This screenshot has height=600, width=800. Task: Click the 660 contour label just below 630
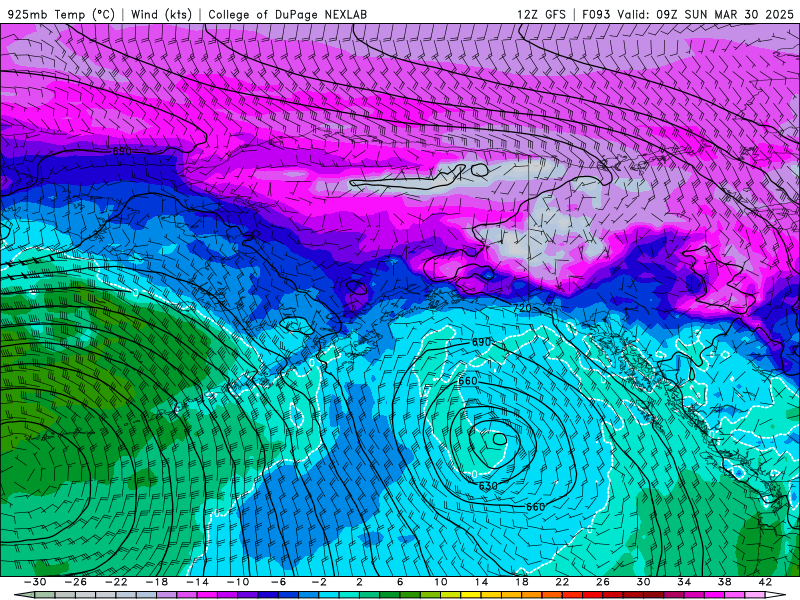[535, 507]
